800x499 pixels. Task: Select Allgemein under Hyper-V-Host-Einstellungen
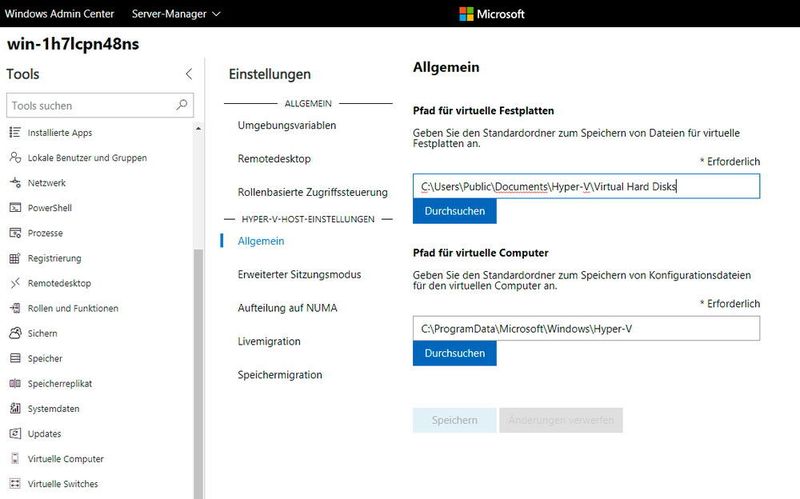(x=261, y=241)
